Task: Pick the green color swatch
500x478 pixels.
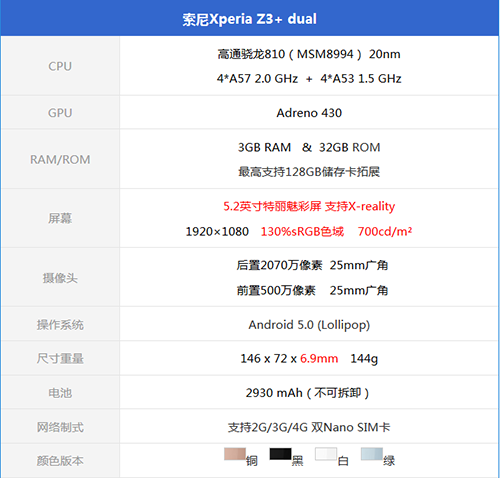Action: coord(372,454)
